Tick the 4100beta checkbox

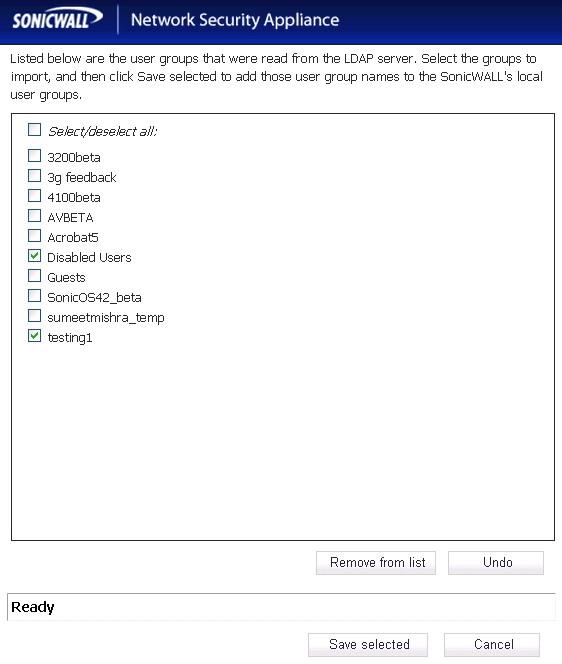(34, 196)
